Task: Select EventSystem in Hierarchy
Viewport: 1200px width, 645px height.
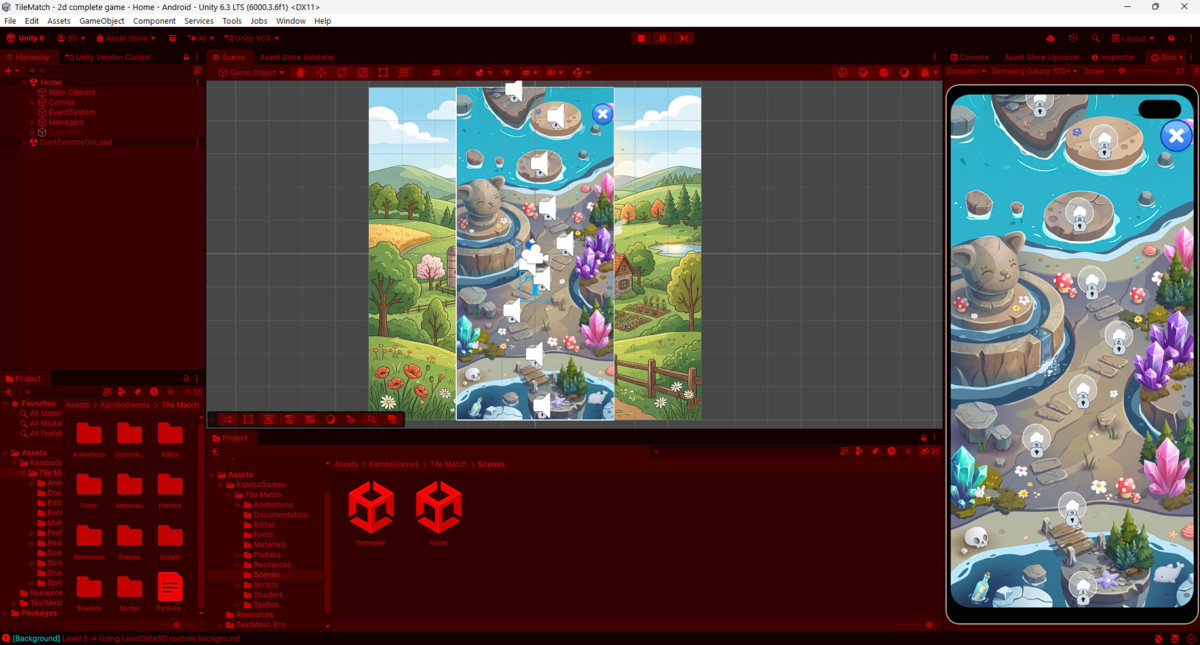Action: pos(72,112)
